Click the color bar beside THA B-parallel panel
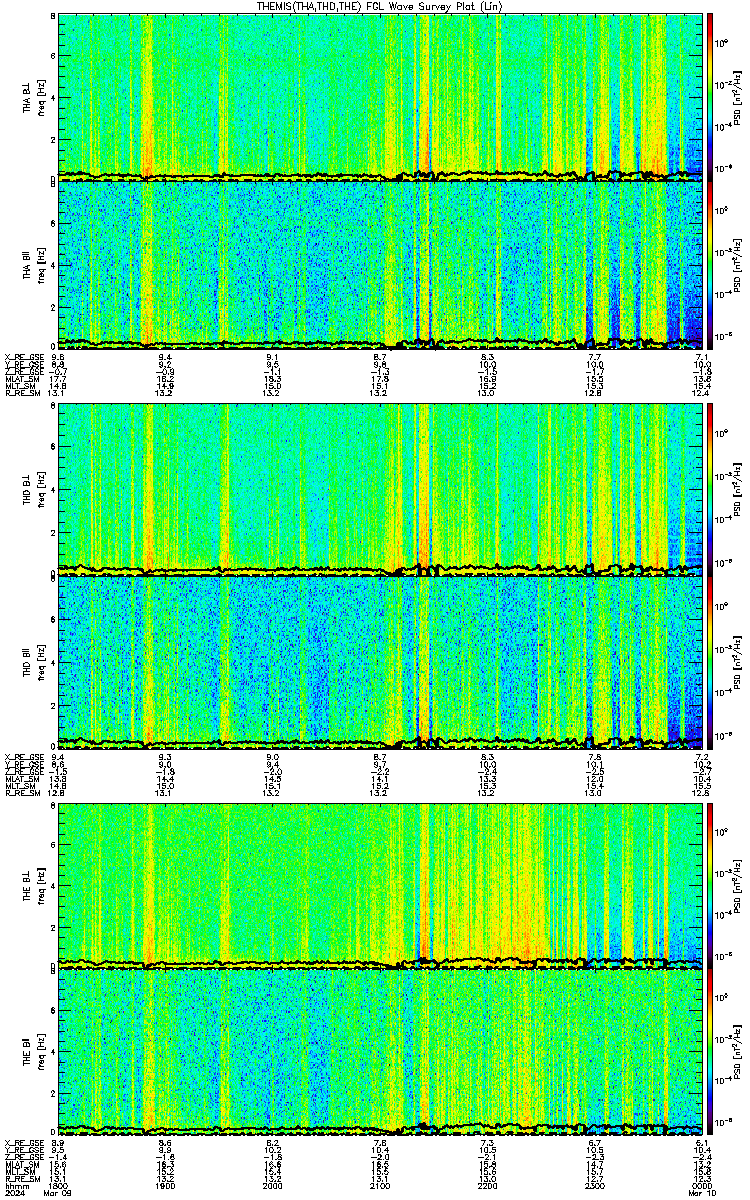This screenshot has height=1200, width=750. tap(711, 265)
